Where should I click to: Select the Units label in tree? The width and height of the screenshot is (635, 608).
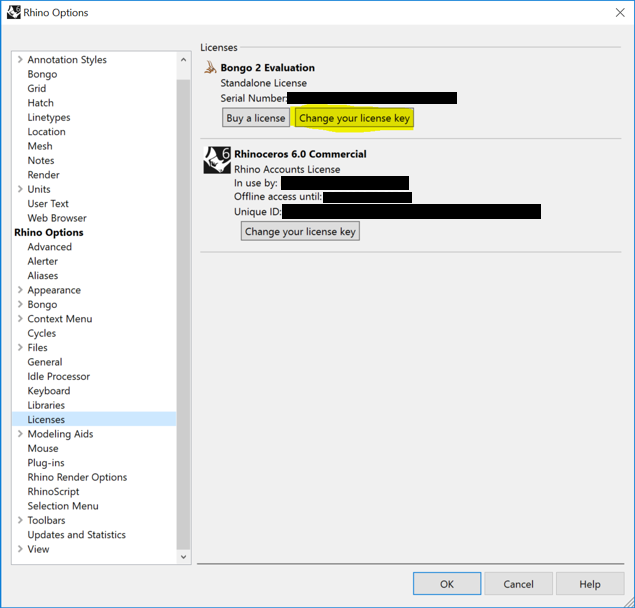[39, 189]
